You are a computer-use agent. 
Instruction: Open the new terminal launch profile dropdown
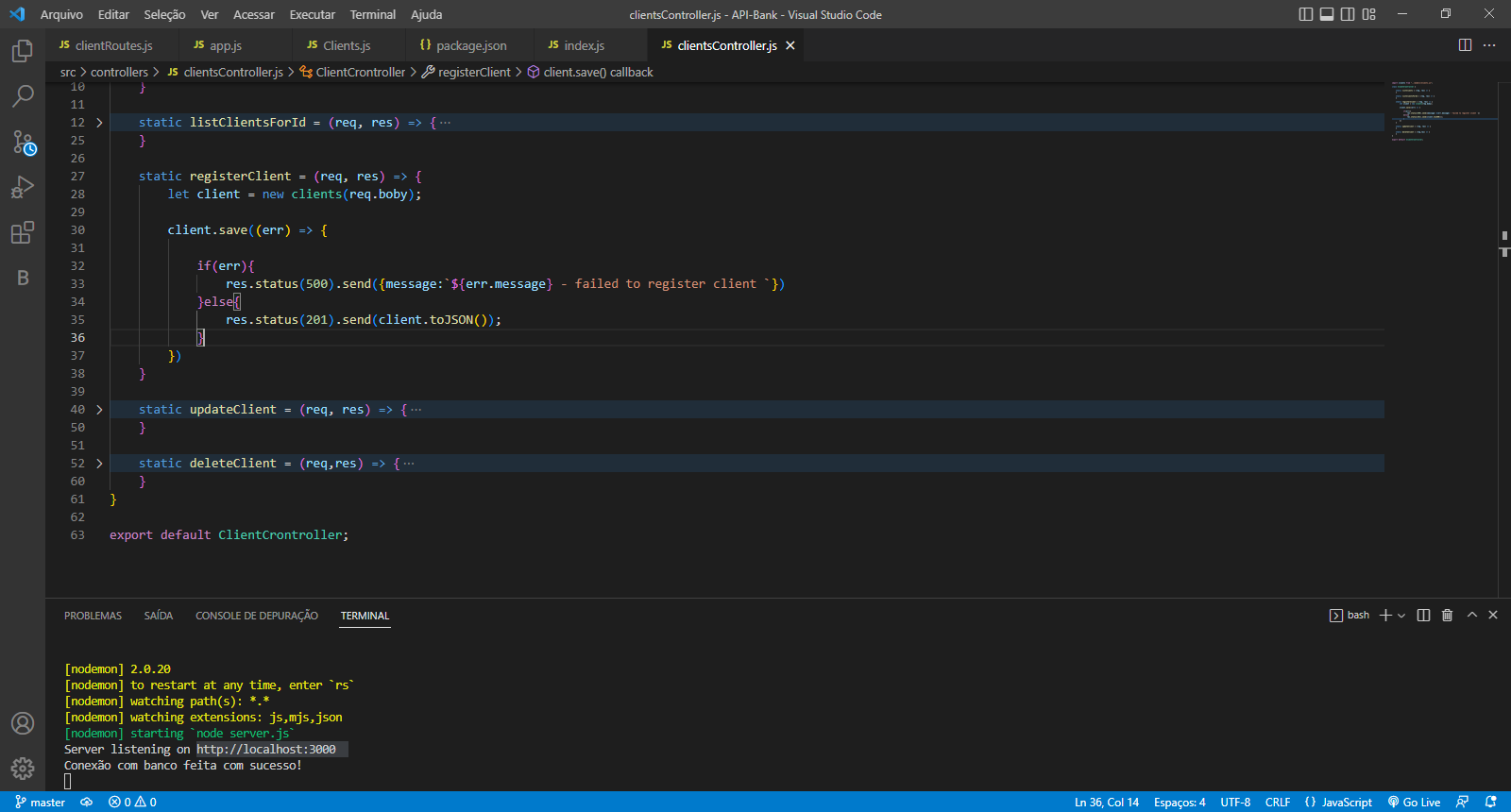pos(1401,616)
